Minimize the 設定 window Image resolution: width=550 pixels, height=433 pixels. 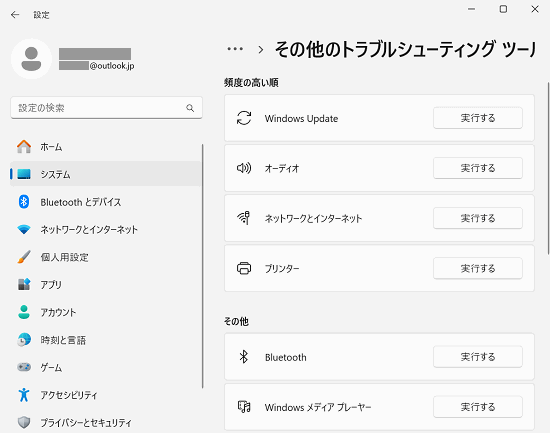472,9
